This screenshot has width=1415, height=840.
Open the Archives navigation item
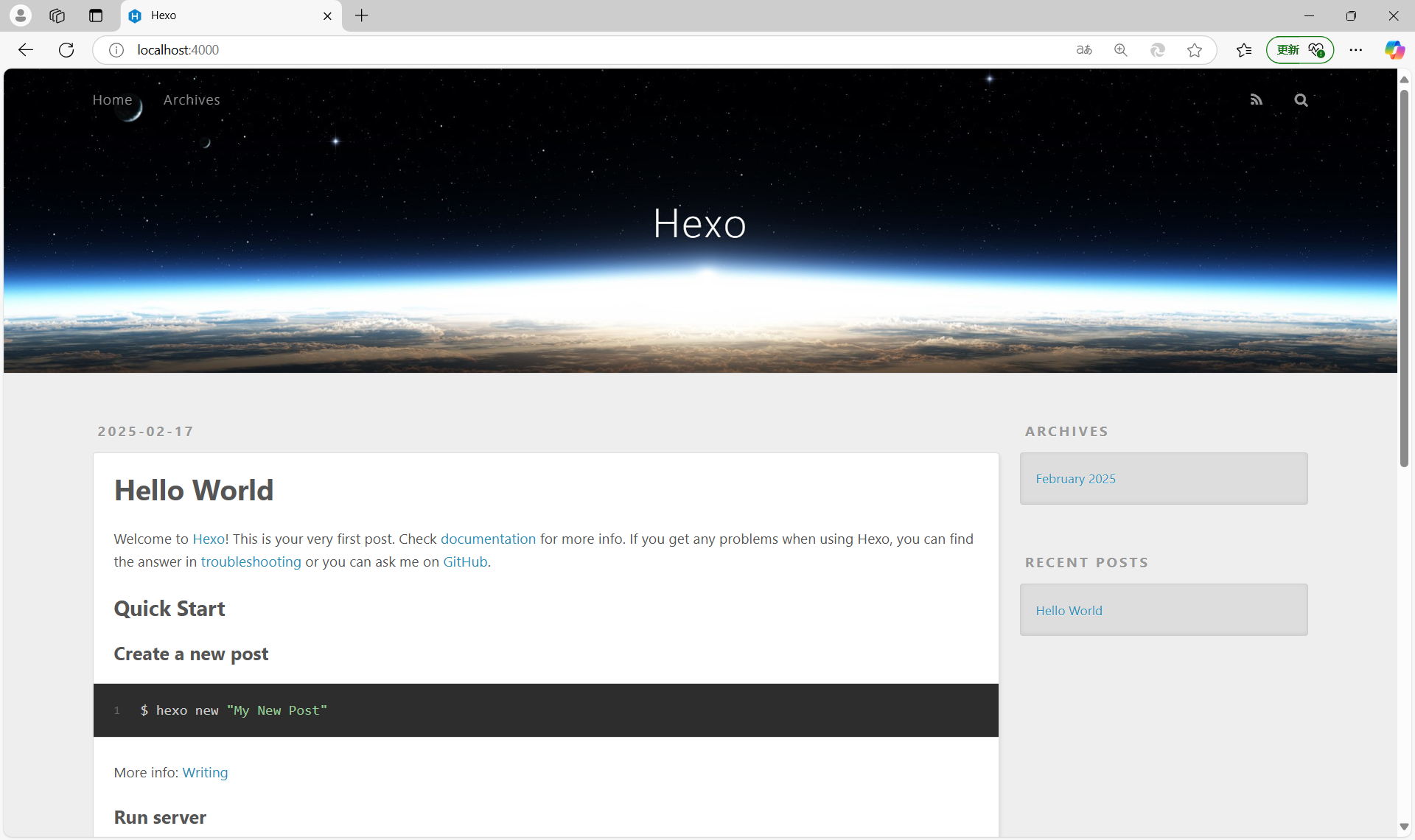click(192, 99)
